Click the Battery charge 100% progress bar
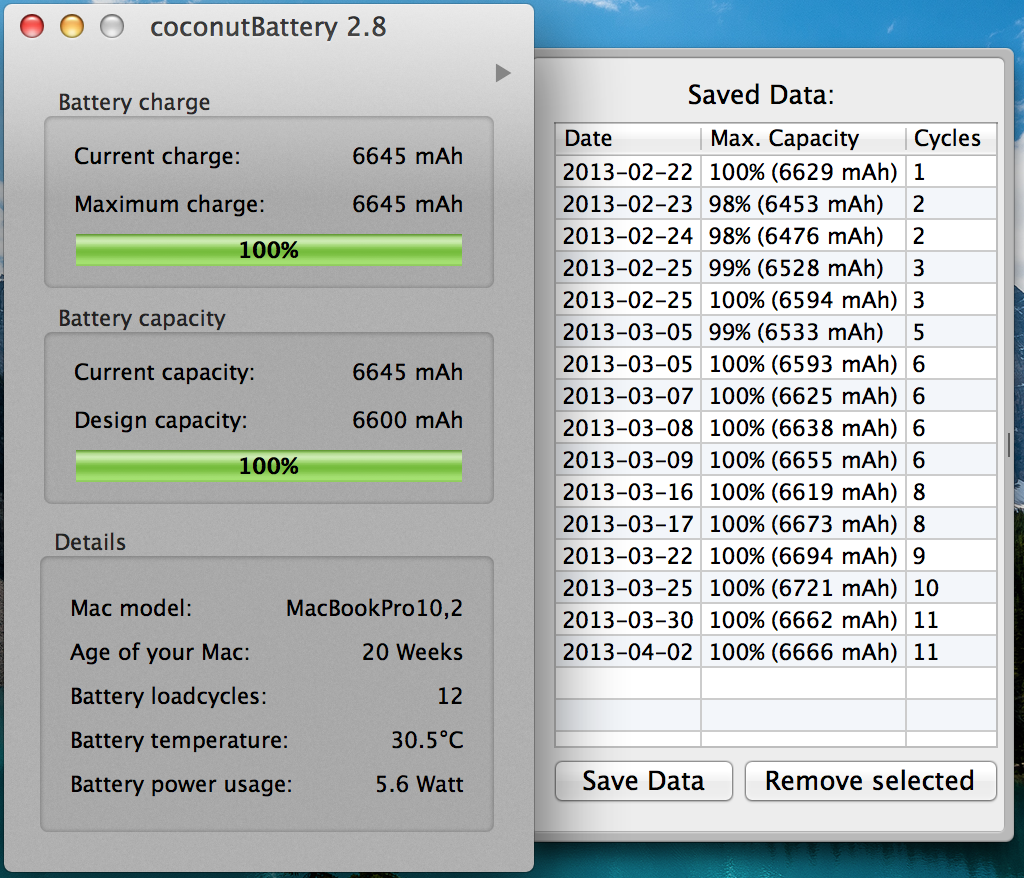This screenshot has height=878, width=1024. (268, 250)
